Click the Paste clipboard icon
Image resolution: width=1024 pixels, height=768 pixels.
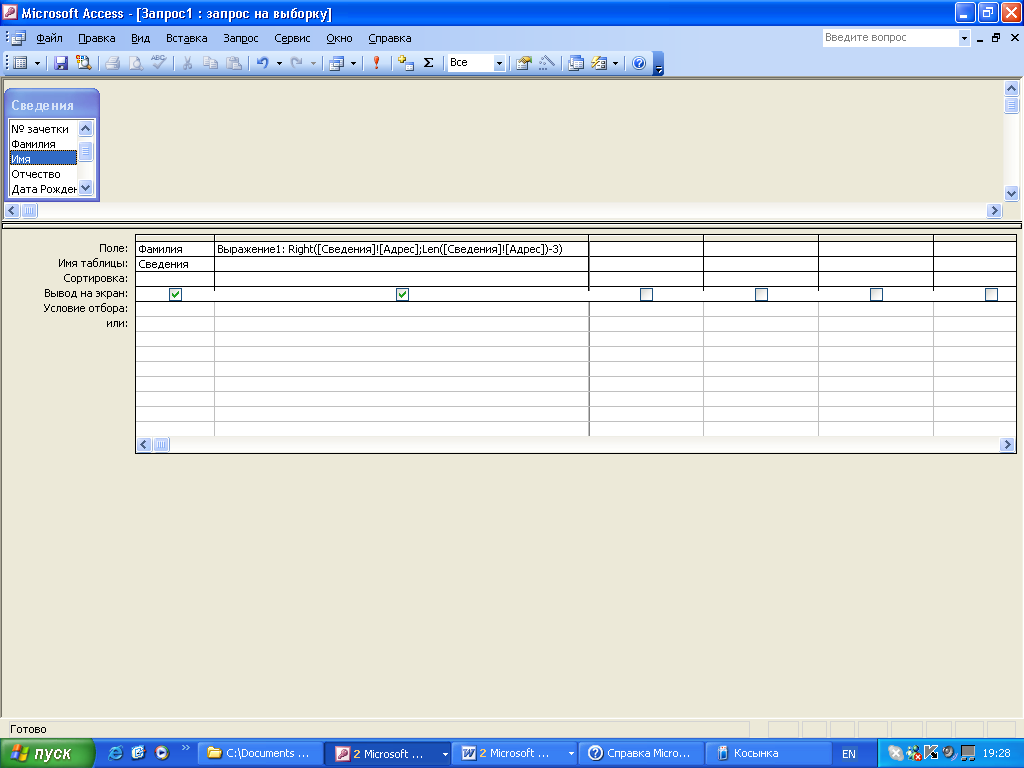[x=233, y=63]
